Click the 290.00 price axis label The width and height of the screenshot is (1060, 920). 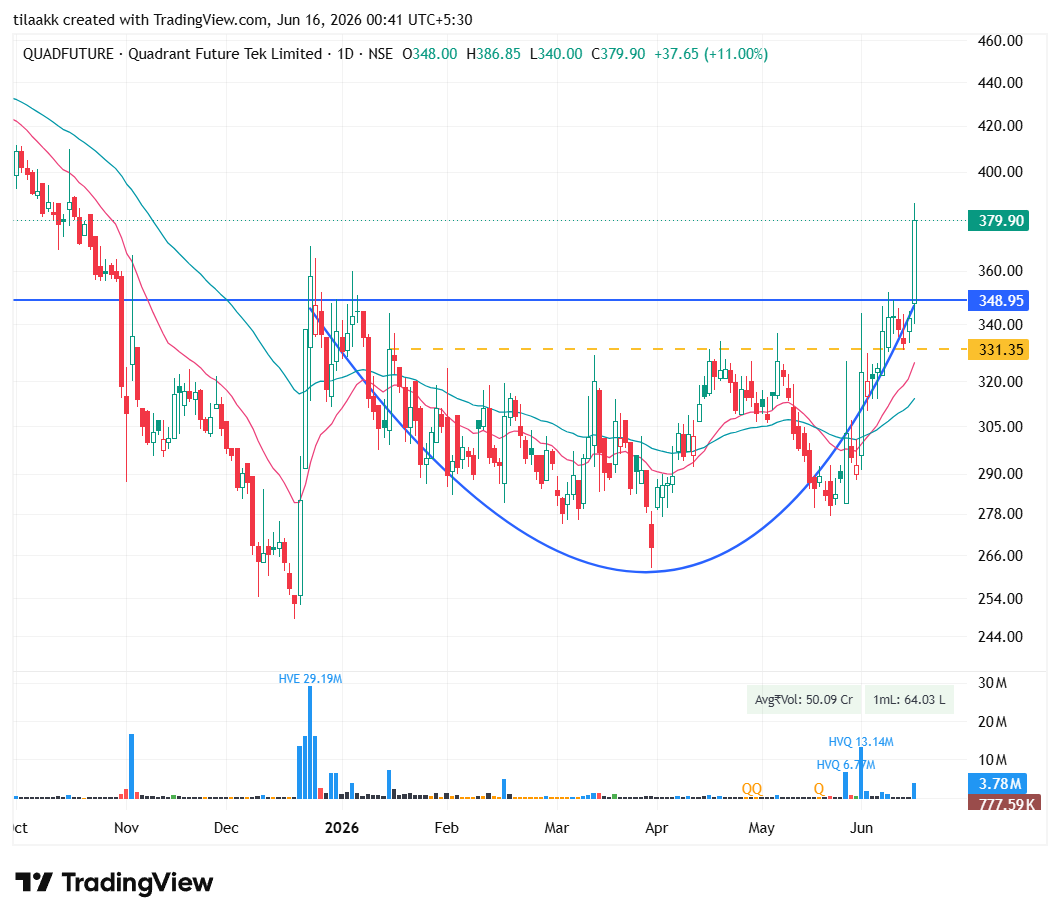click(x=1000, y=473)
